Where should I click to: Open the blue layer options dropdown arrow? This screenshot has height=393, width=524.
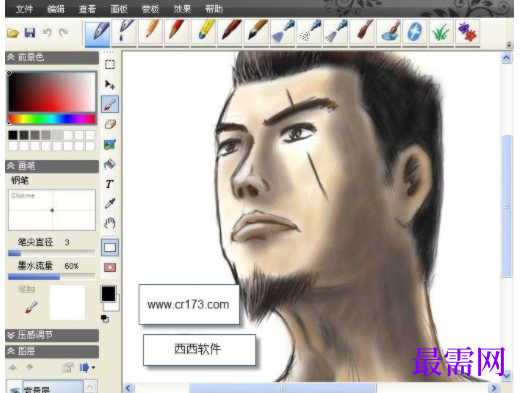coord(93,368)
